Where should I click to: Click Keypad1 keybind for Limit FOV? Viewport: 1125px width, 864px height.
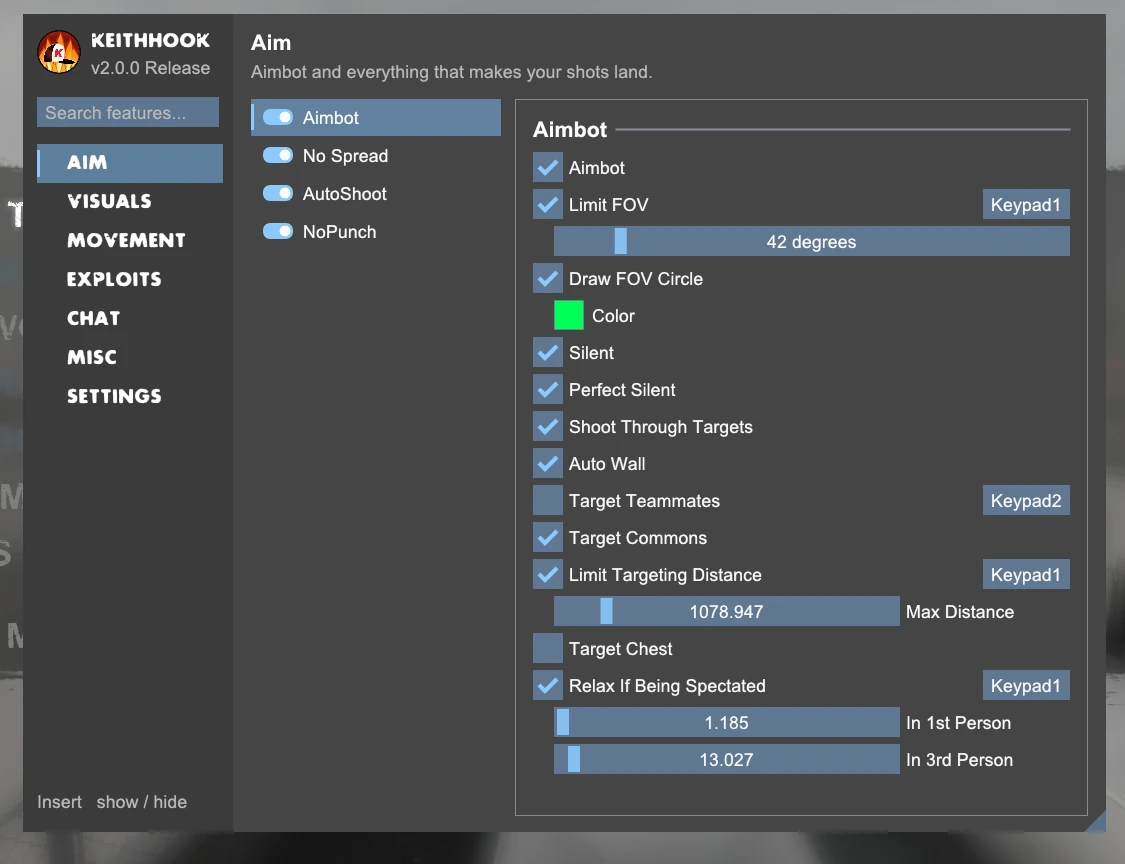pyautogui.click(x=1026, y=205)
